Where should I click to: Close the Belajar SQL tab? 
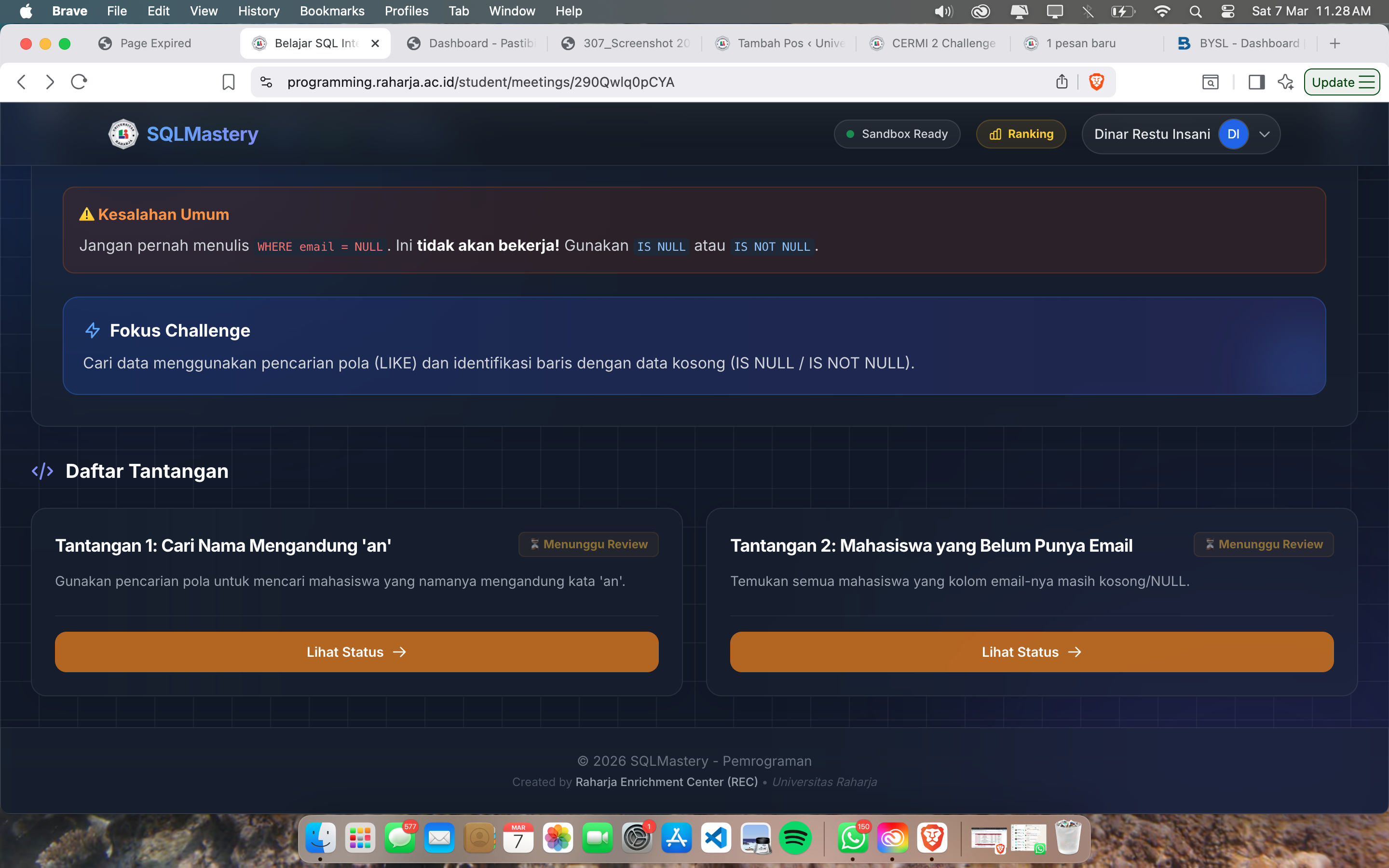(x=375, y=43)
